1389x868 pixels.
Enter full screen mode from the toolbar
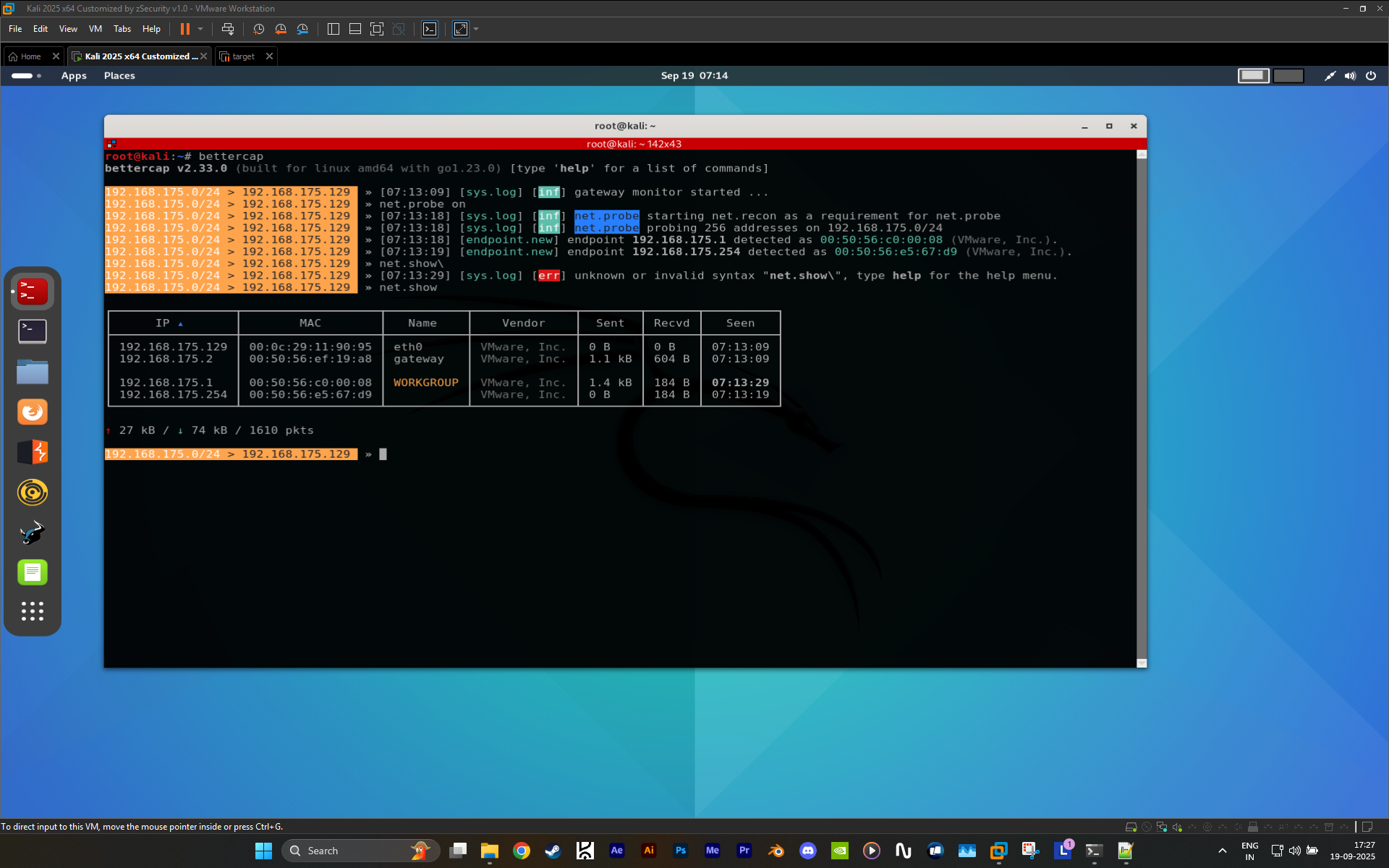click(377, 29)
